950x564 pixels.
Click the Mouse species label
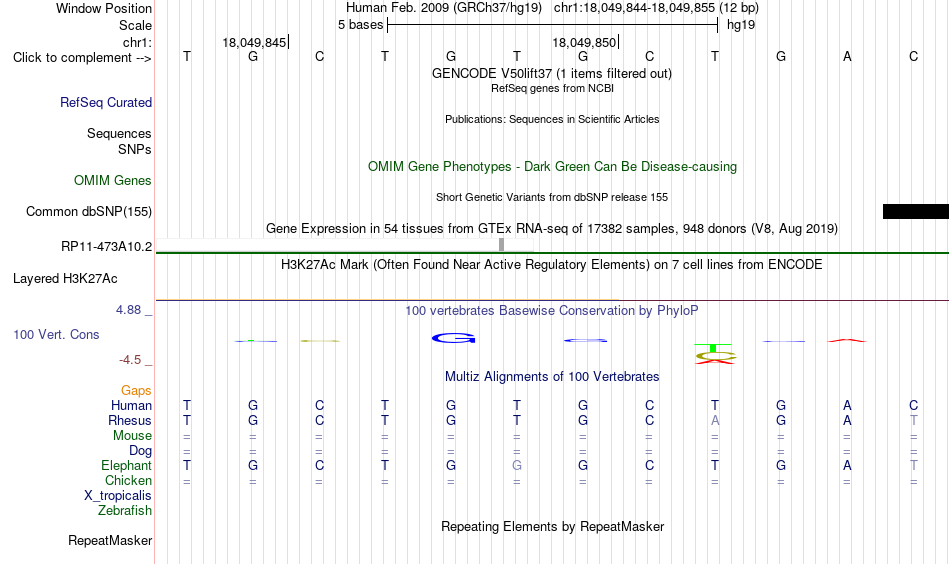132,436
